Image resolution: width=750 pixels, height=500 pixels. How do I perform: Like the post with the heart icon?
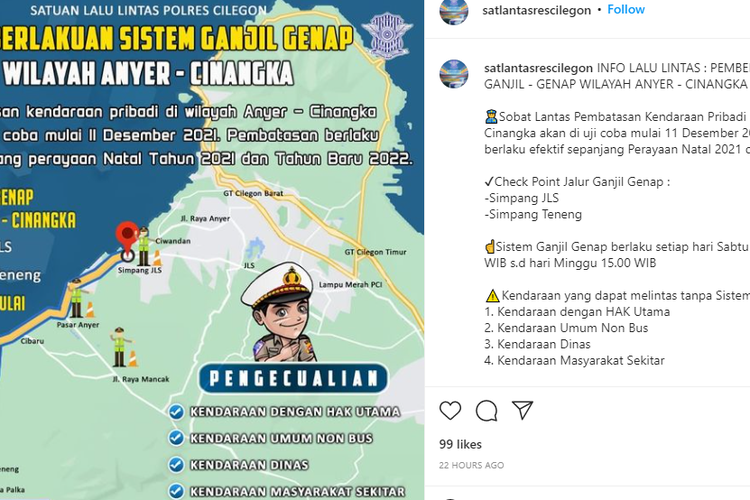pos(450,411)
